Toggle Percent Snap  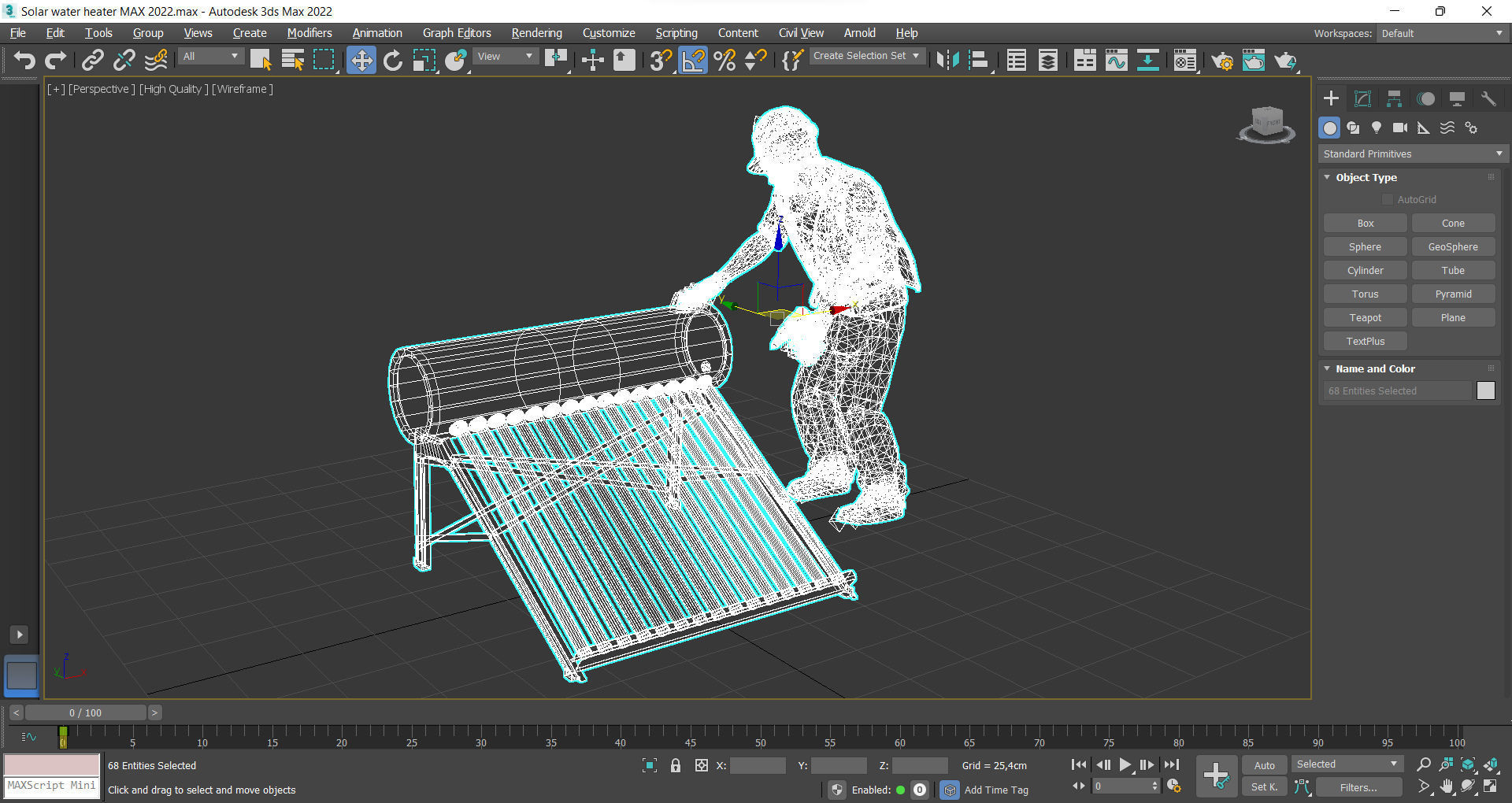pos(725,60)
